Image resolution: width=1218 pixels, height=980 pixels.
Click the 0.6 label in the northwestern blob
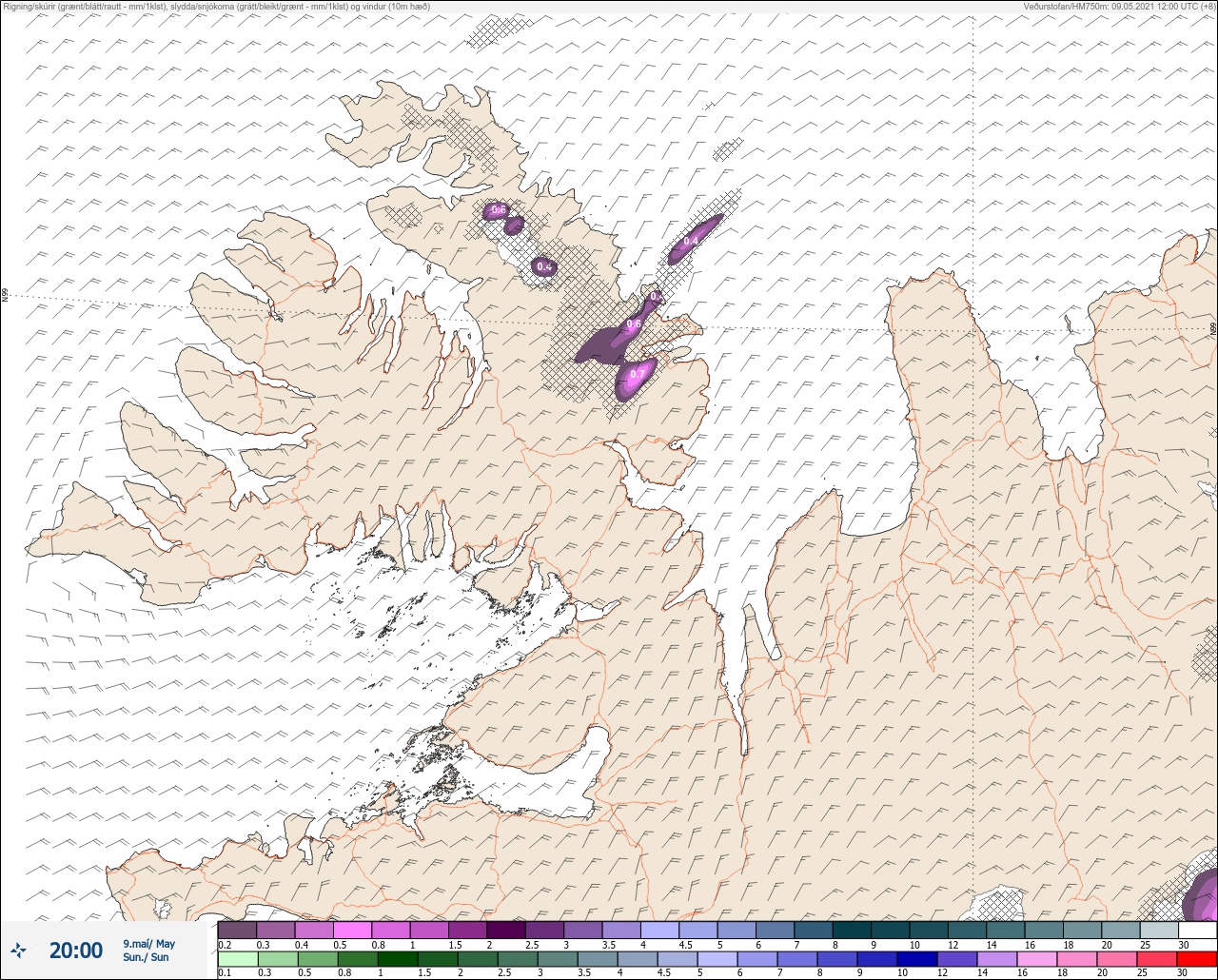(x=499, y=209)
